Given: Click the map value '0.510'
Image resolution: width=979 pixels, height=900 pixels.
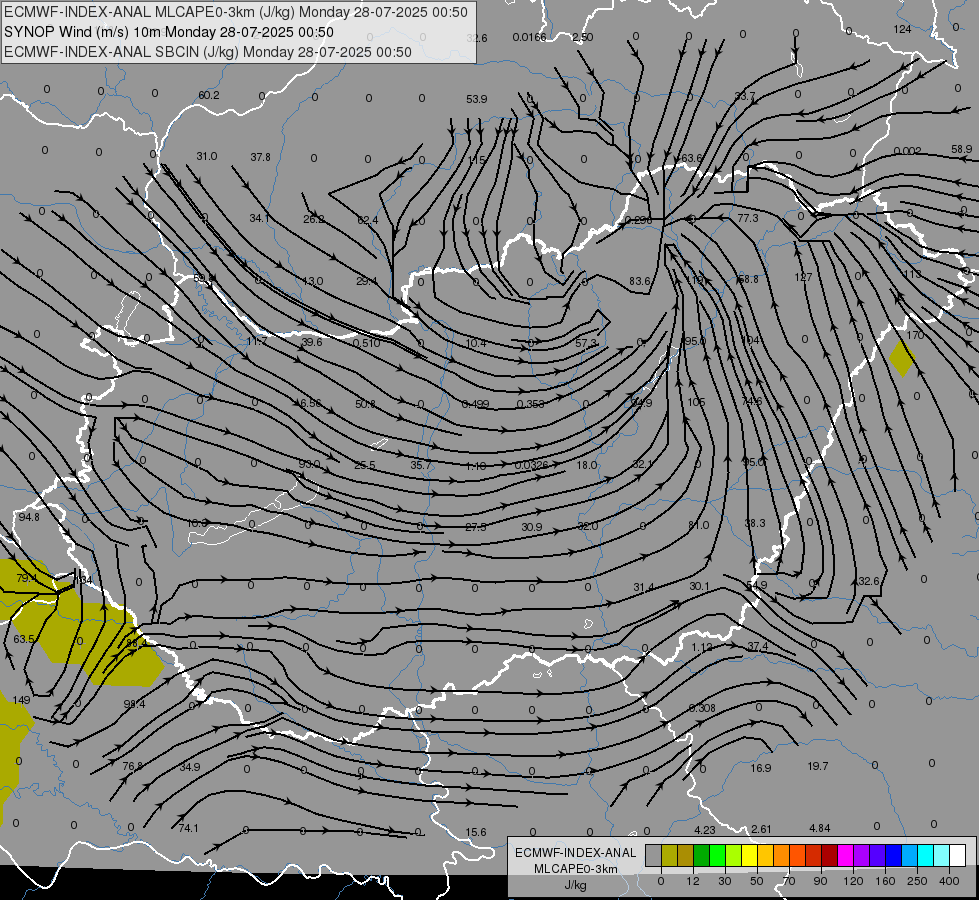Looking at the screenshot, I should coord(367,343).
